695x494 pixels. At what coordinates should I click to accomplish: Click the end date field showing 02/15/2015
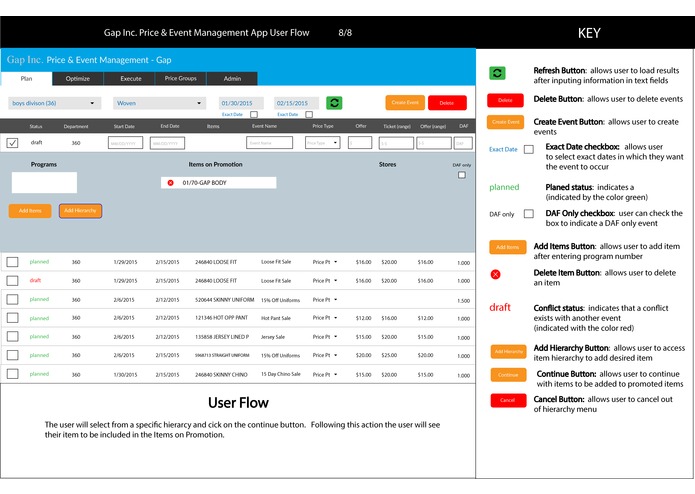pyautogui.click(x=296, y=103)
